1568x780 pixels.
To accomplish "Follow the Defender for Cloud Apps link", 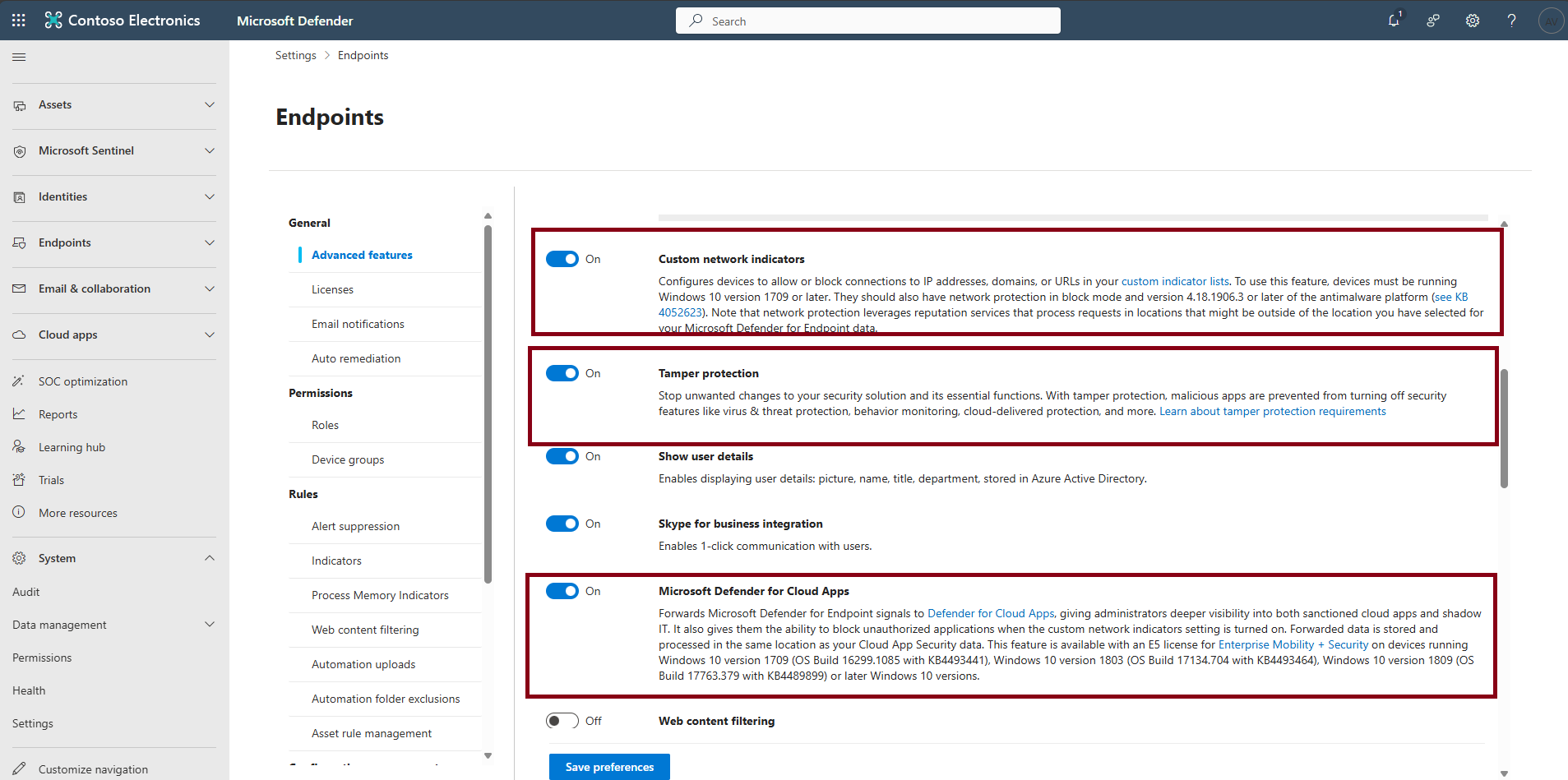I will 991,613.
